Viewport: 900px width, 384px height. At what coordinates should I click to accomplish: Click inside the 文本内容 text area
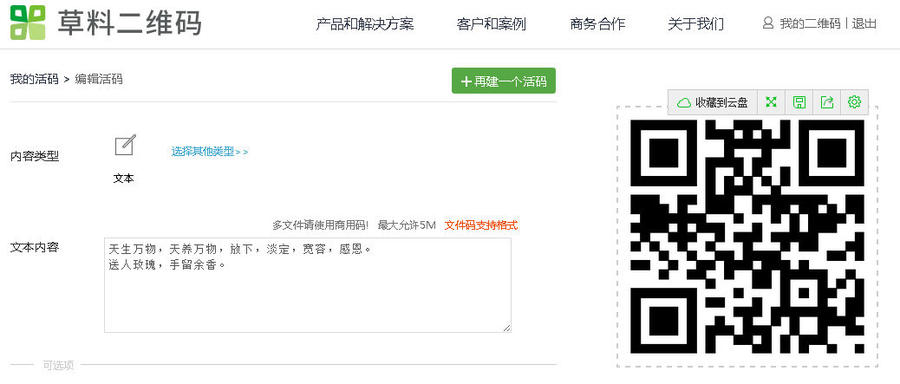pyautogui.click(x=308, y=285)
